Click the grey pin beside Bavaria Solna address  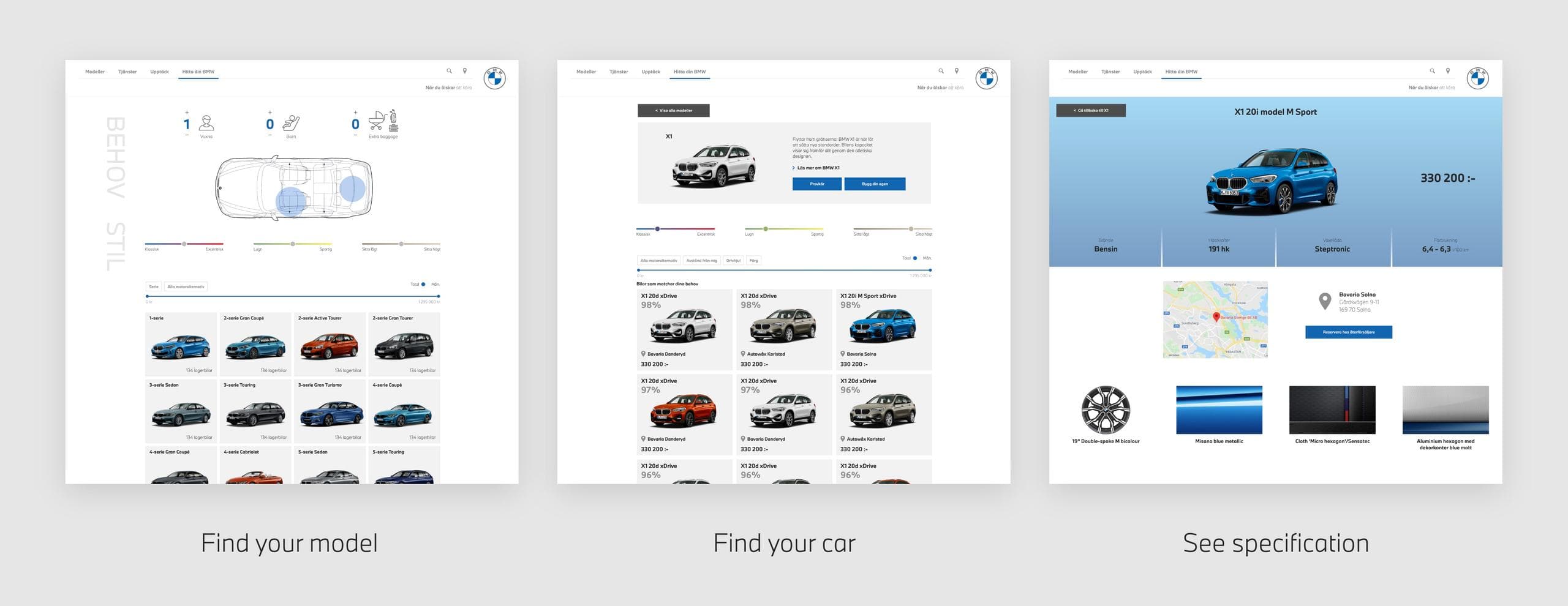pos(1325,301)
